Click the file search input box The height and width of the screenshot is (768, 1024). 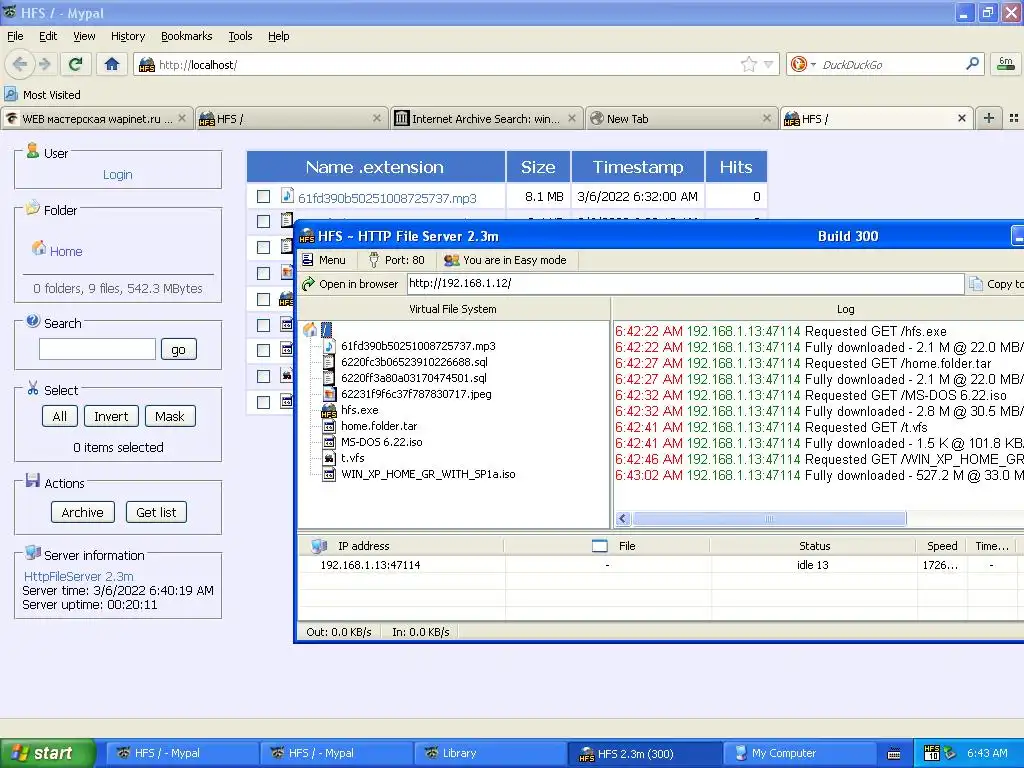pyautogui.click(x=97, y=349)
